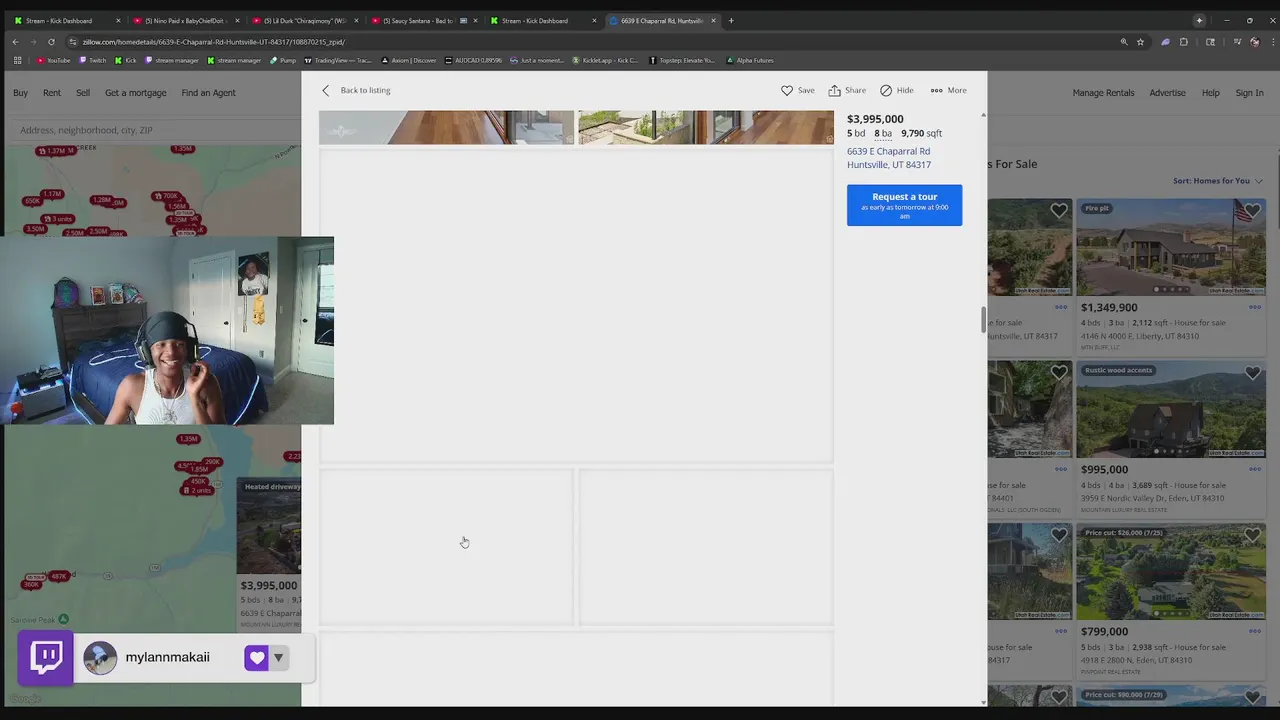Open the three-dot menu on the $1,349,900 card
The height and width of the screenshot is (720, 1280).
(1254, 307)
